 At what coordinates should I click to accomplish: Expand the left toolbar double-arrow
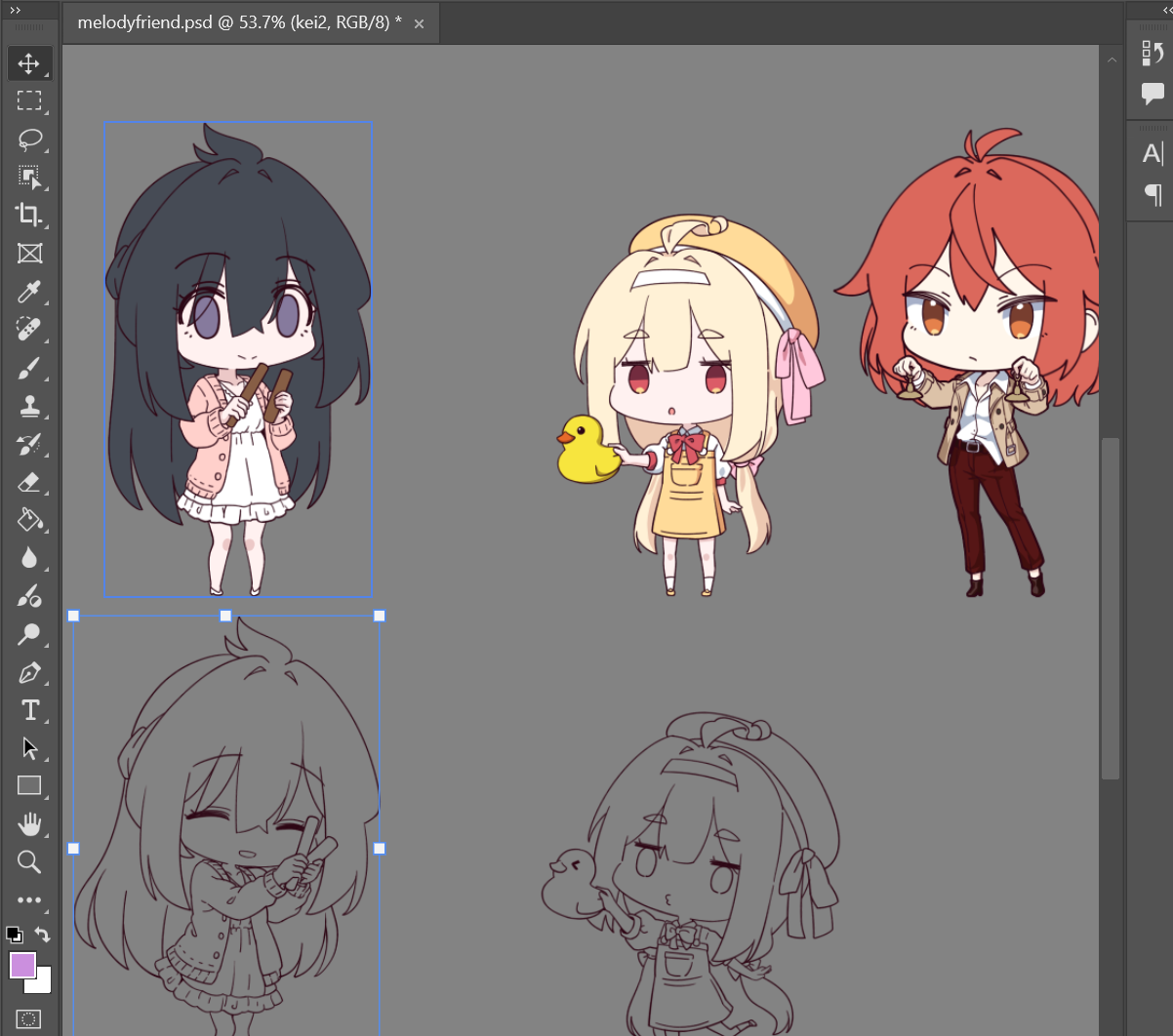click(x=15, y=9)
